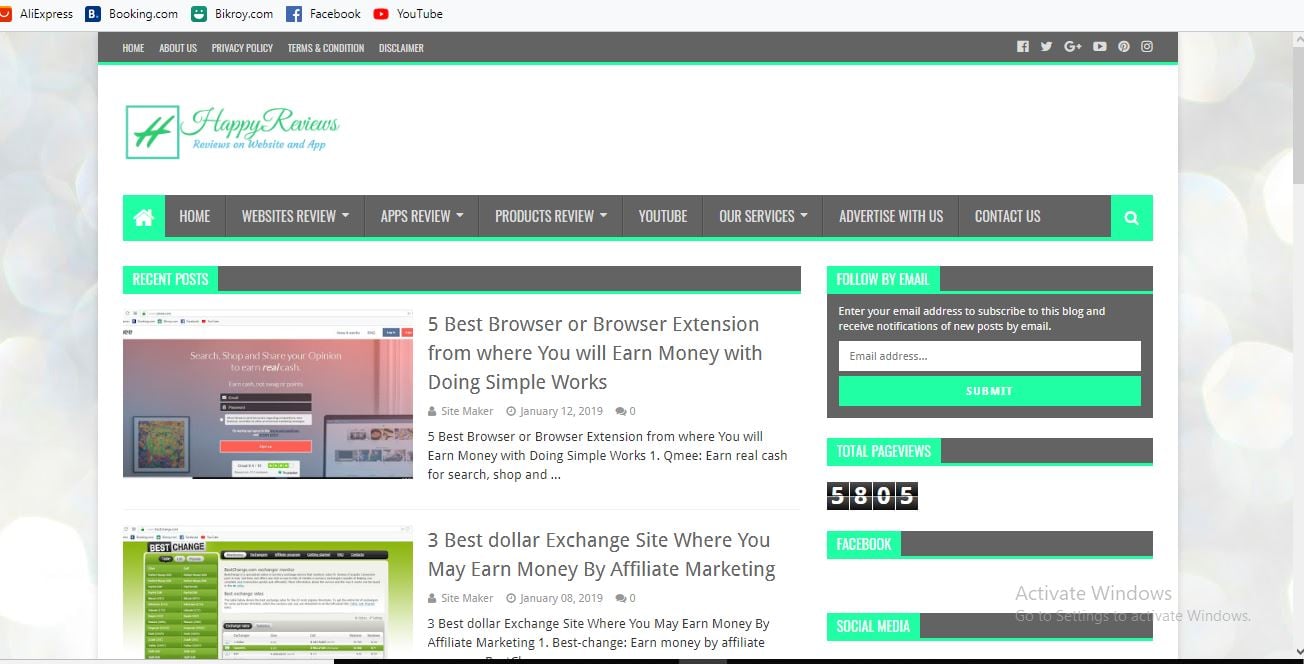
Task: Click the Instagram icon in top bar
Action: point(1147,47)
